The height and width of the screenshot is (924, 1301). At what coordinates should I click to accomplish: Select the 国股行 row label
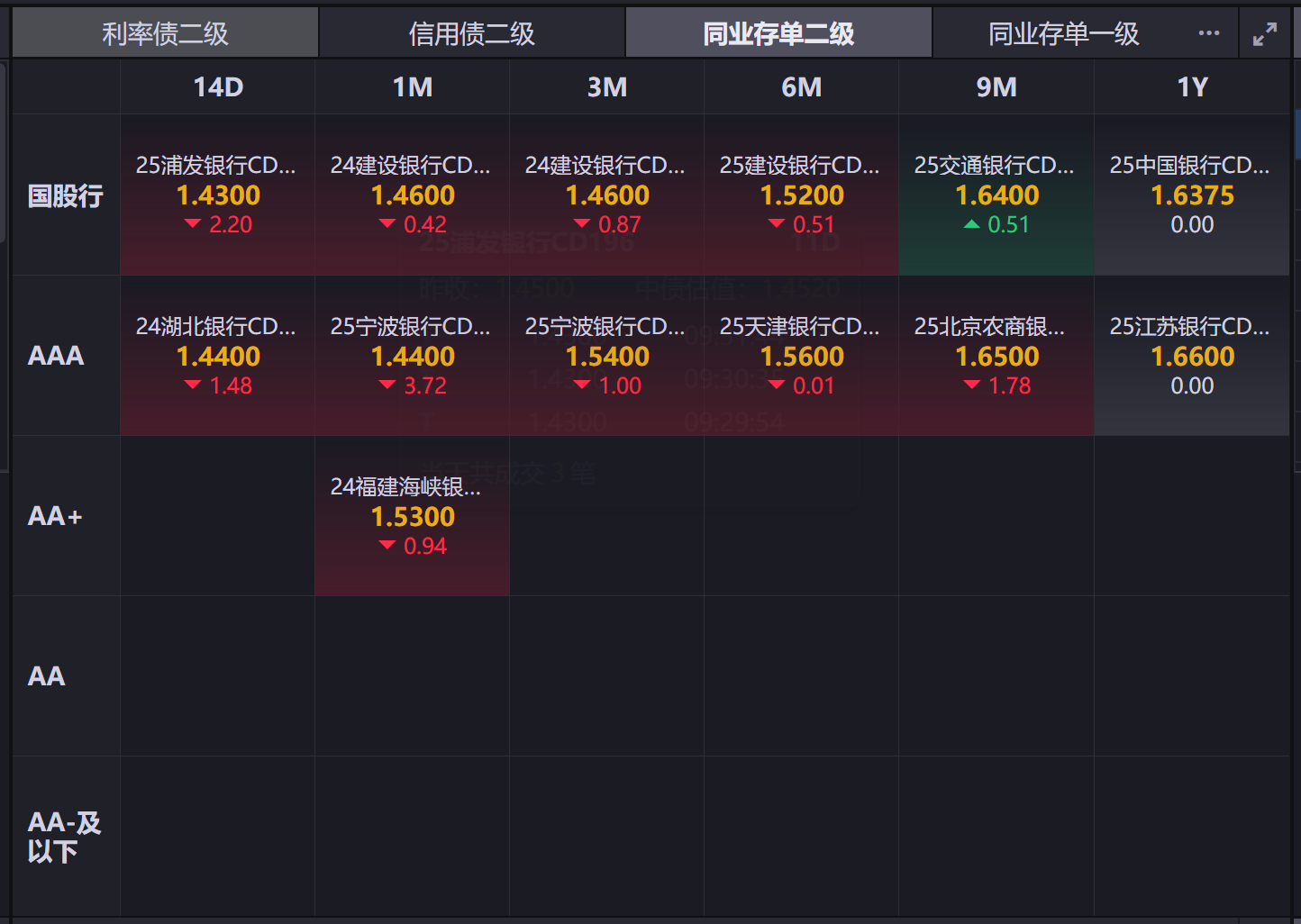point(66,195)
